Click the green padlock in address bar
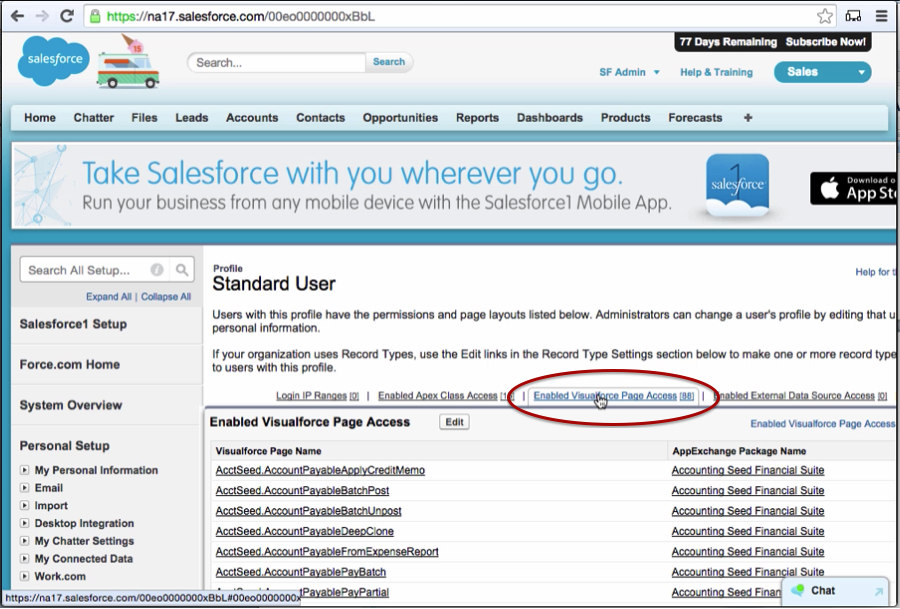This screenshot has width=900, height=609. click(95, 16)
